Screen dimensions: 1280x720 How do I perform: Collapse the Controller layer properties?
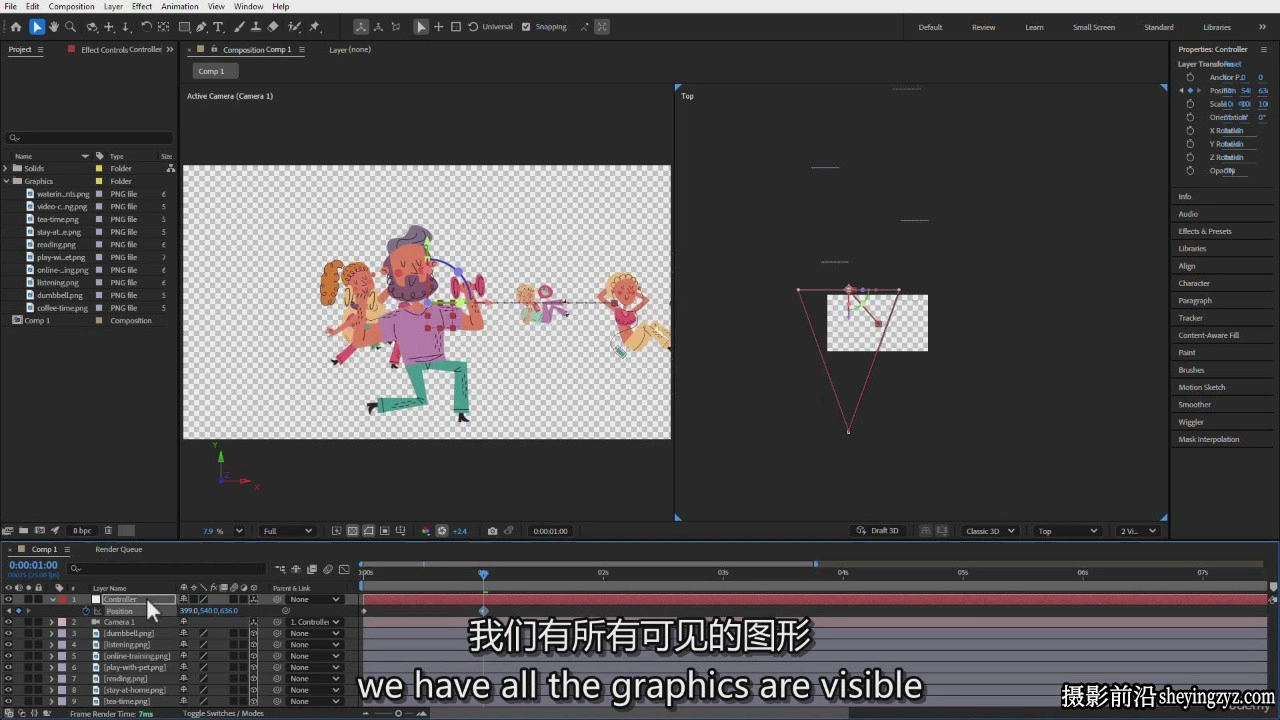tap(52, 599)
